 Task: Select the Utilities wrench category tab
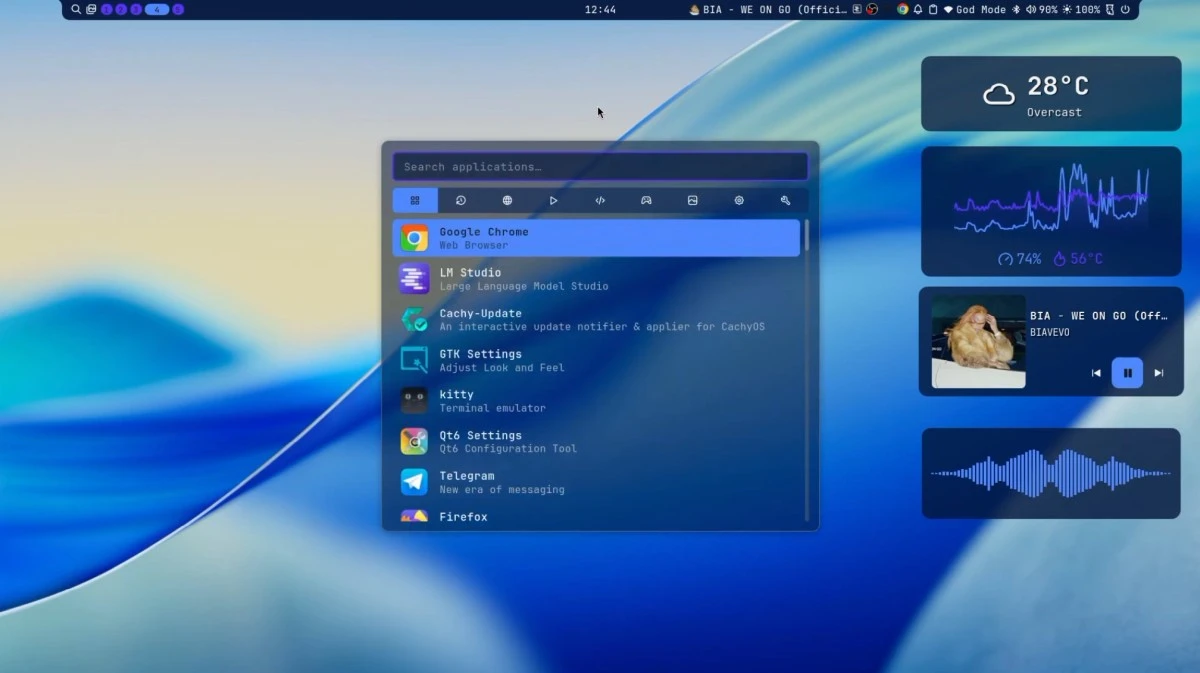click(x=785, y=200)
